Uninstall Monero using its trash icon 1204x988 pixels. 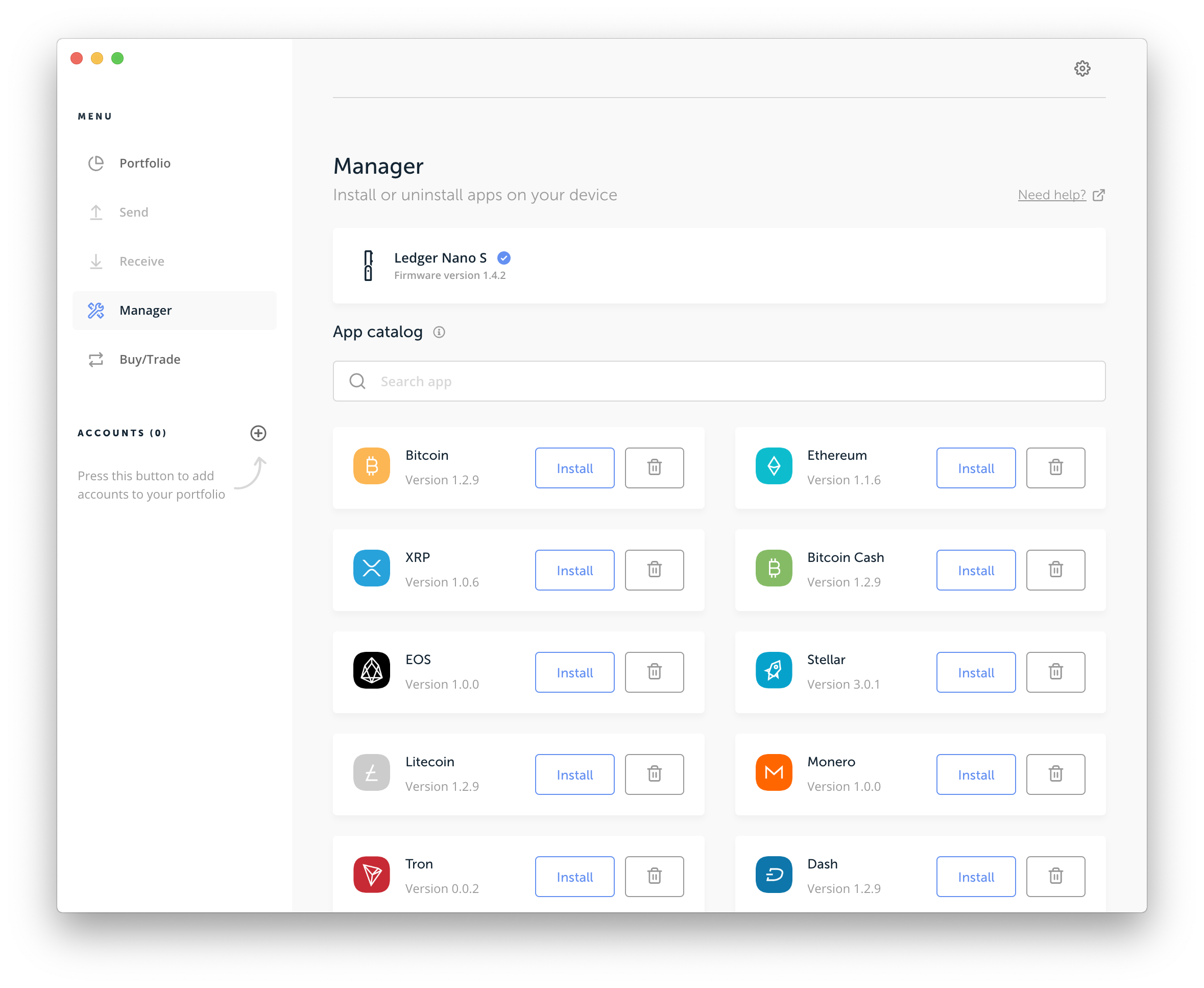(x=1055, y=774)
